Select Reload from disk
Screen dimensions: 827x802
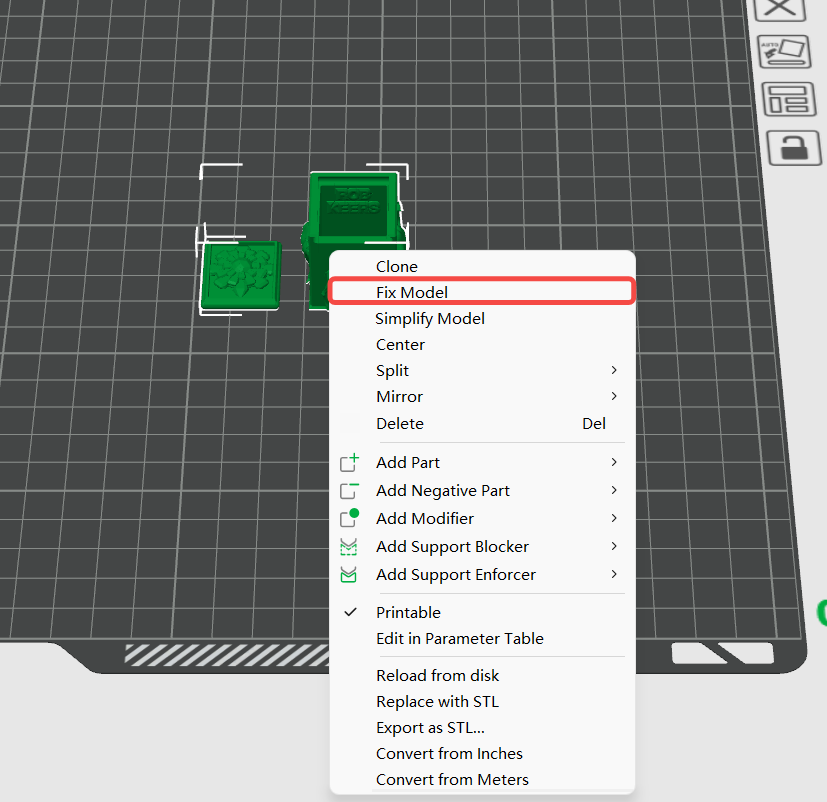click(482, 675)
